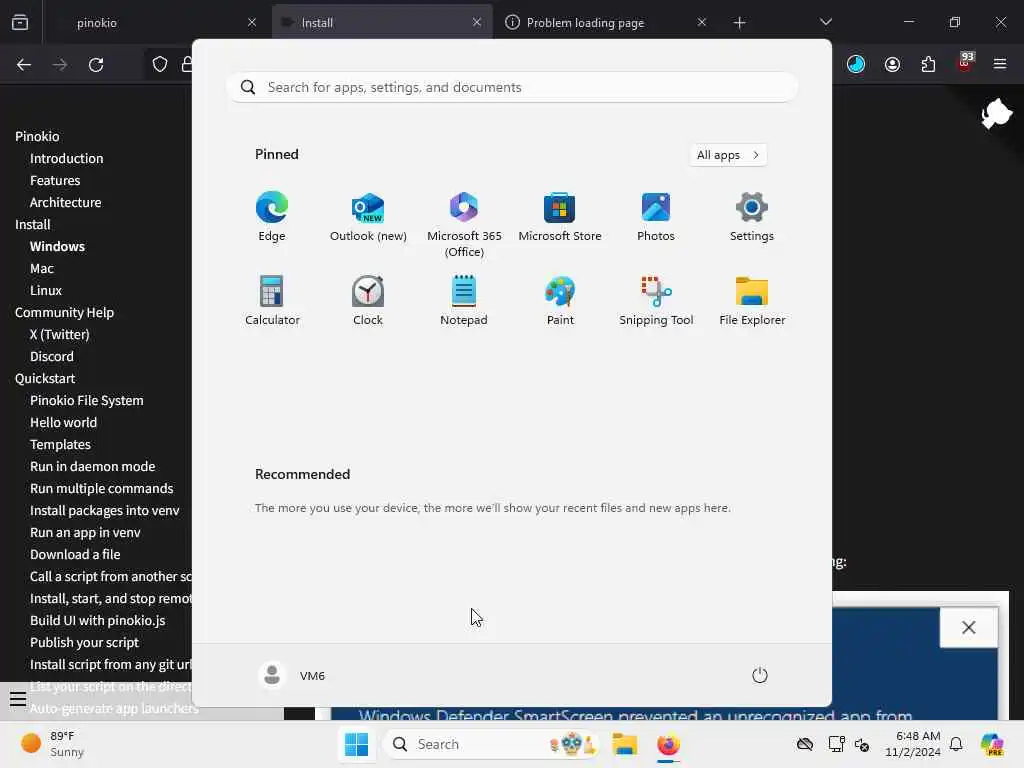1024x768 pixels.
Task: Switch to the Install browser tab
Action: click(x=382, y=22)
